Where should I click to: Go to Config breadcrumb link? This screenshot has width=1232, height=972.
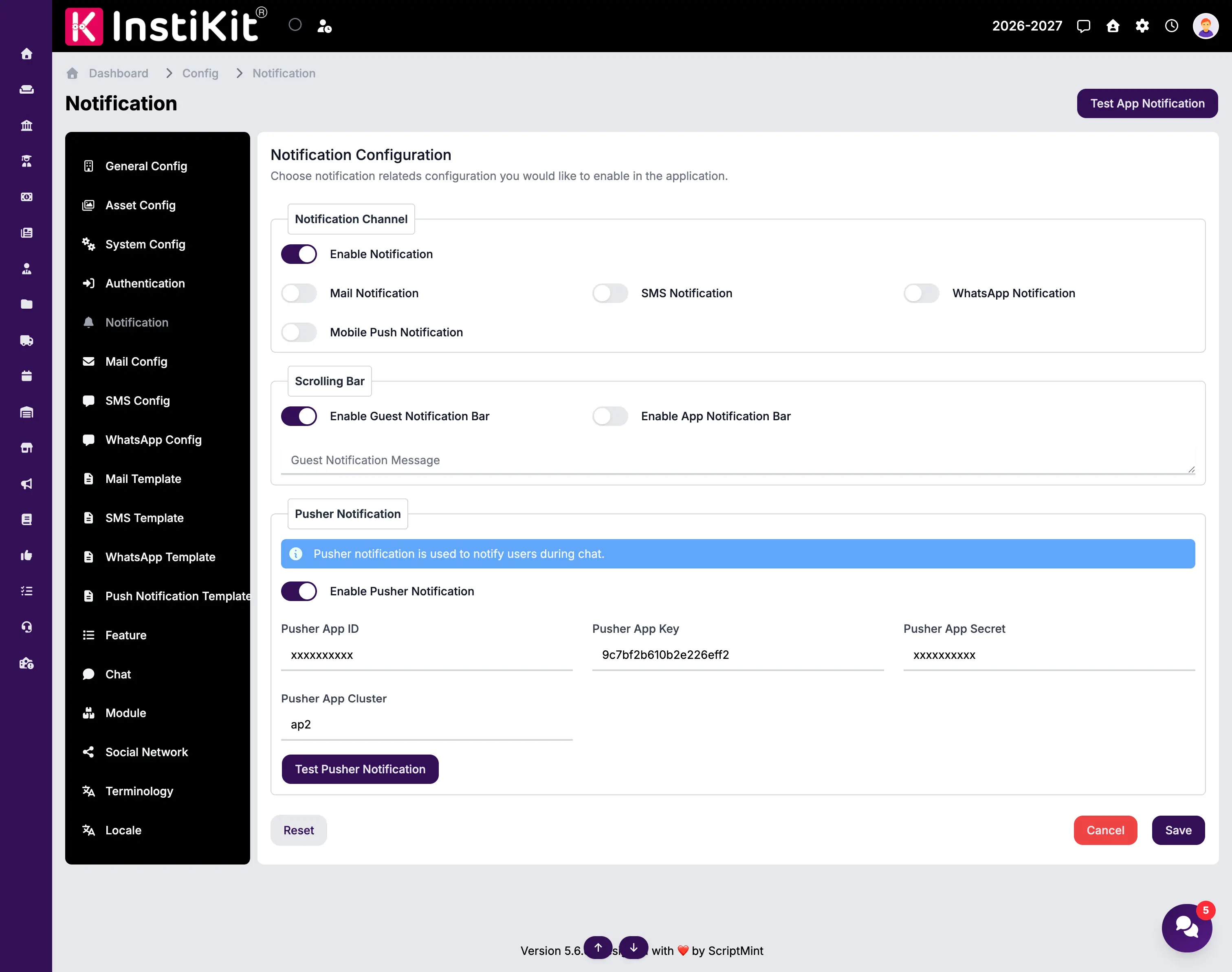pyautogui.click(x=200, y=73)
